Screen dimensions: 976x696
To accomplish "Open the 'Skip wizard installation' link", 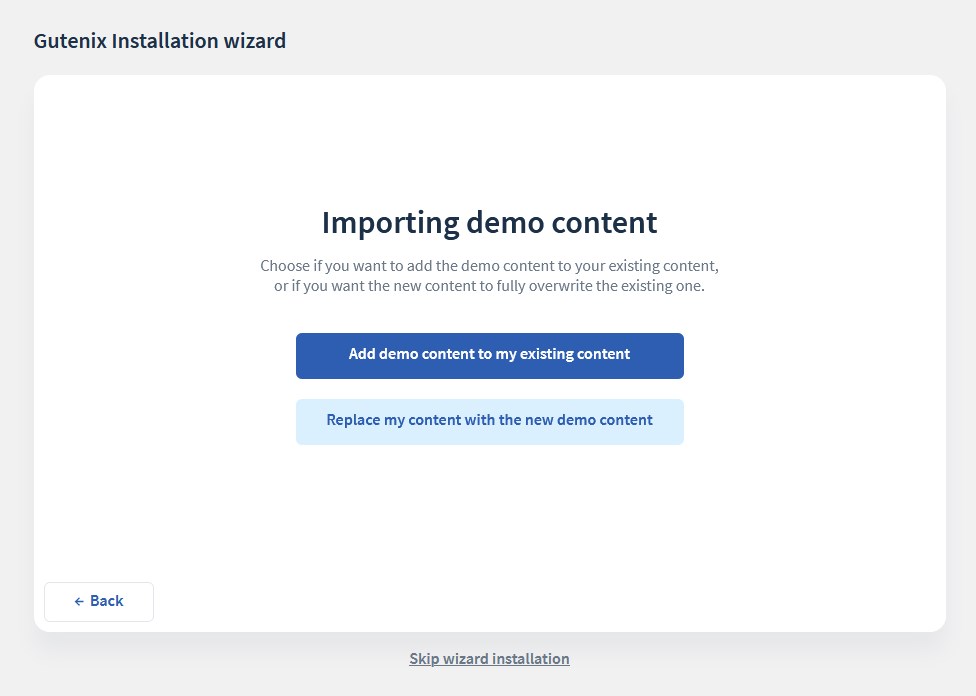I will pos(489,659).
